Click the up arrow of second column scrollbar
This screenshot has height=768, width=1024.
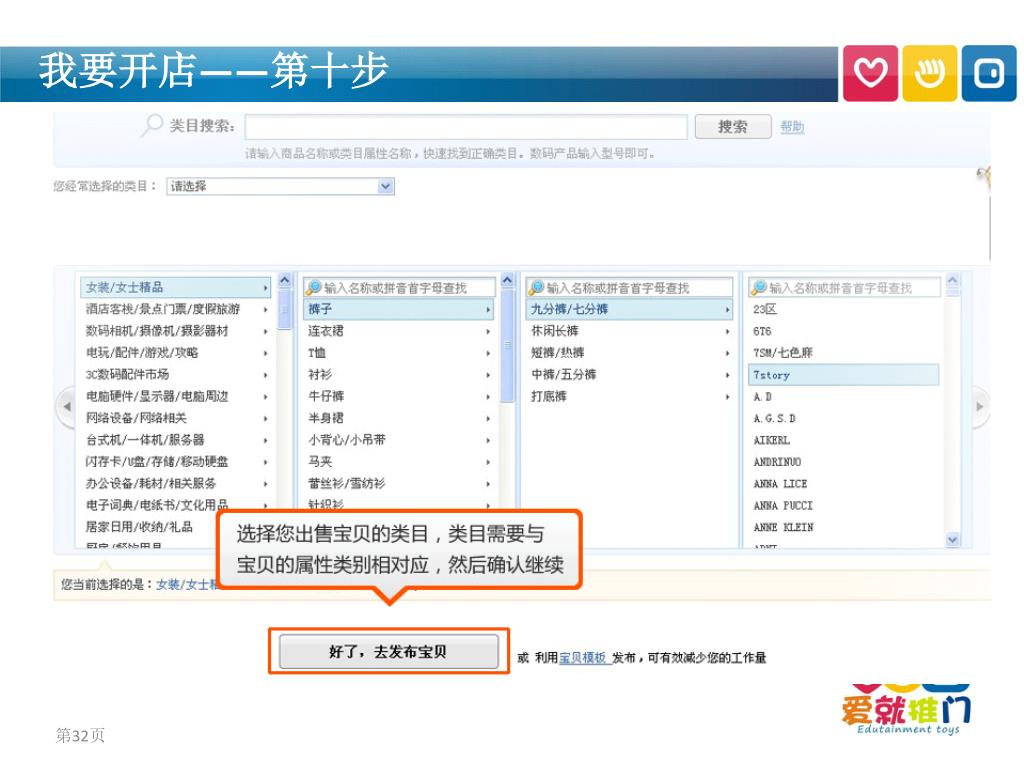pos(507,280)
